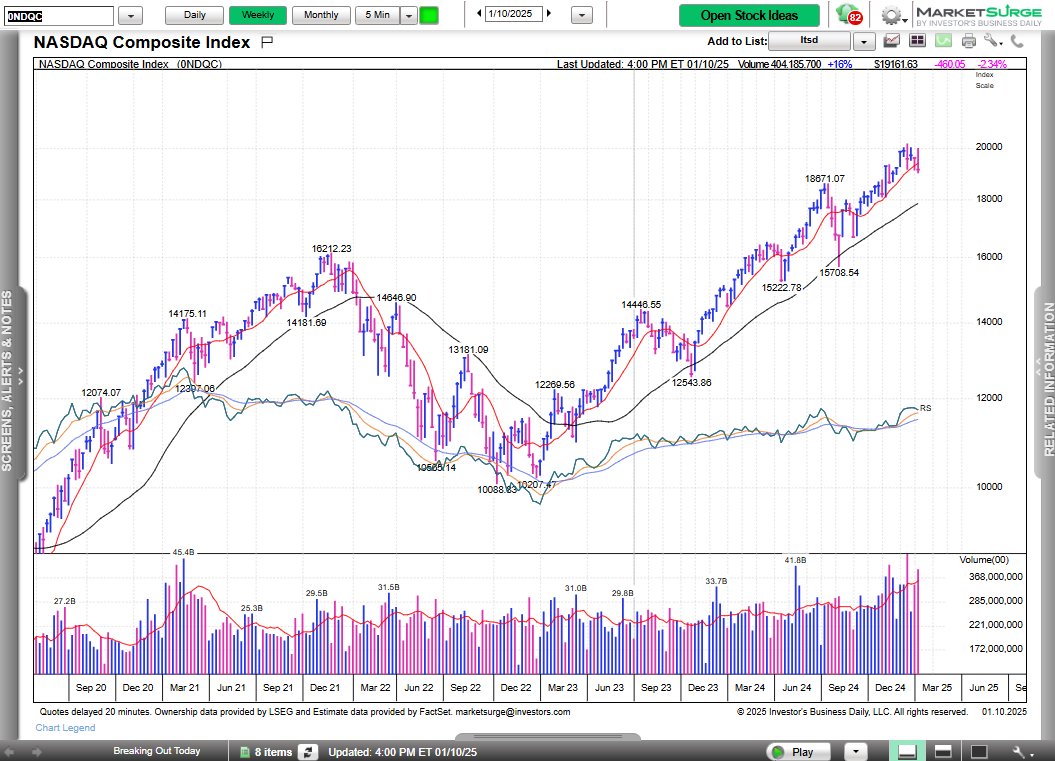Click the 41.8B volume label
The image size is (1055, 761).
[x=795, y=560]
